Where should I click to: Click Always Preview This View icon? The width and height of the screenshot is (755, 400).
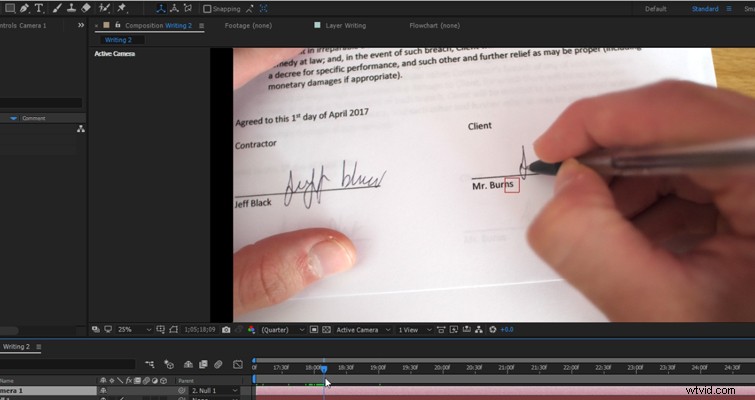tap(96, 329)
